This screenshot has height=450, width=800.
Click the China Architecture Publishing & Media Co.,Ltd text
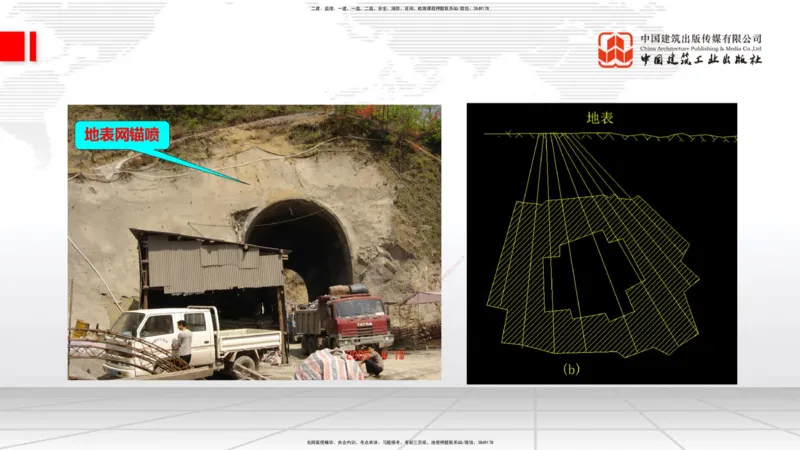(701, 48)
